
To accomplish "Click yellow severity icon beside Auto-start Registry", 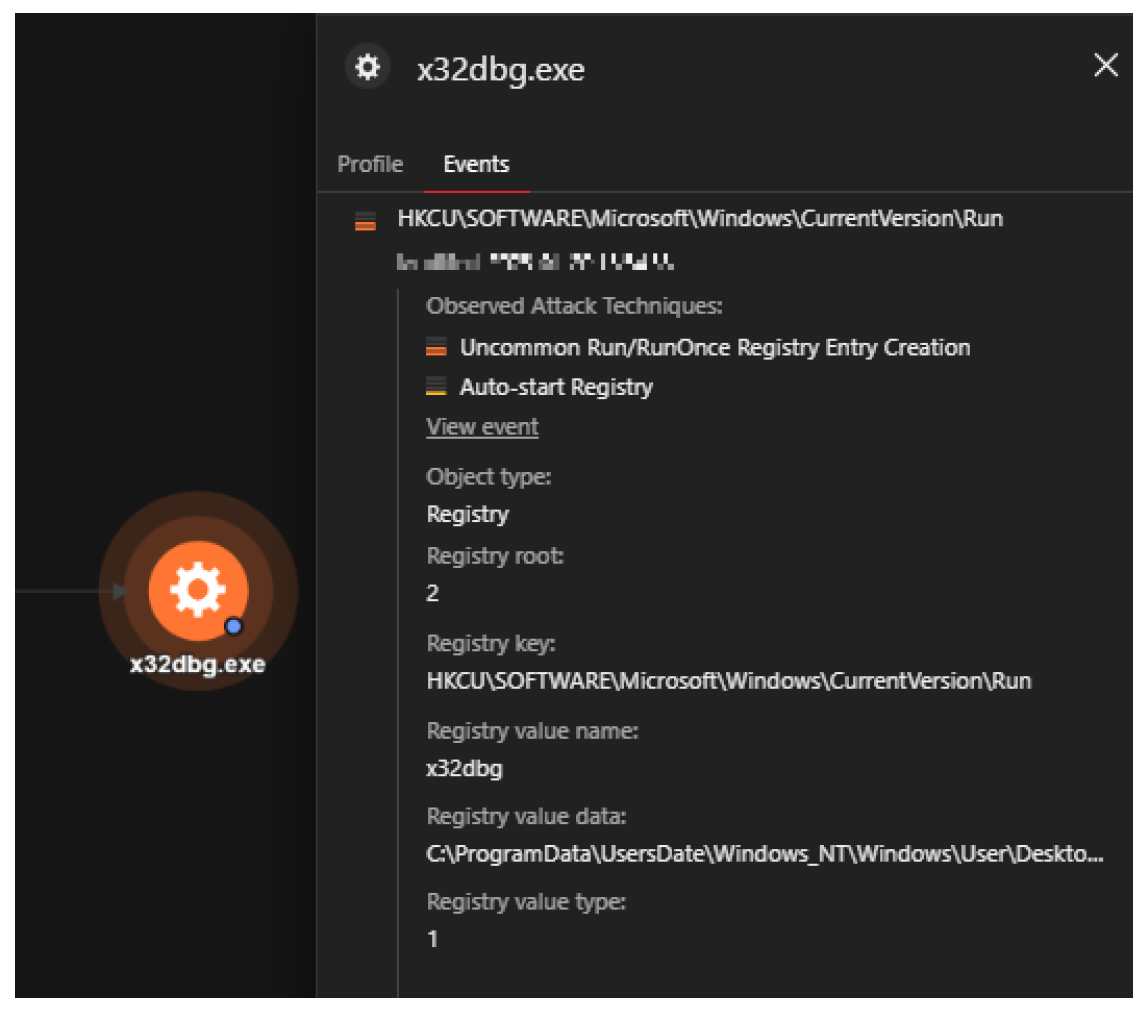I will (435, 387).
